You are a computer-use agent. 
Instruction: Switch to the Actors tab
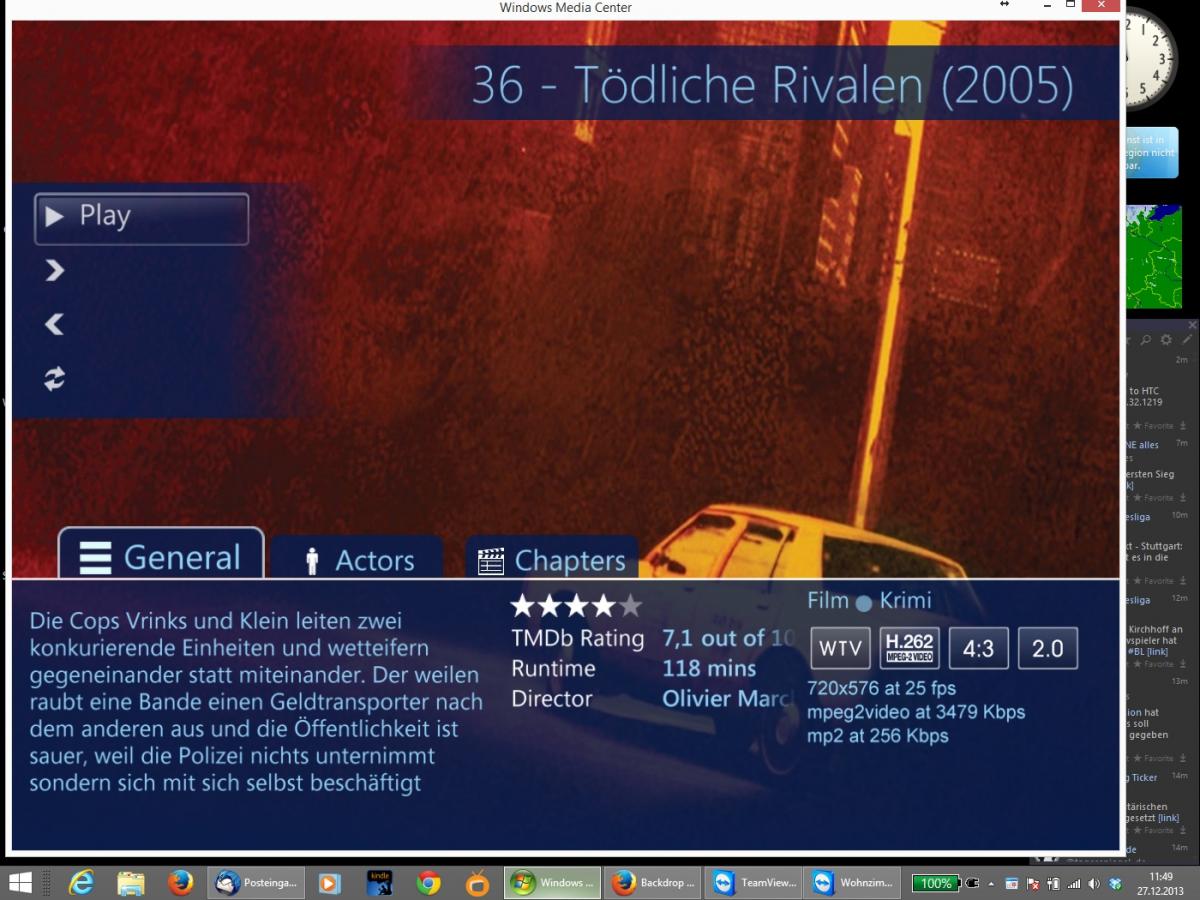pyautogui.click(x=357, y=558)
